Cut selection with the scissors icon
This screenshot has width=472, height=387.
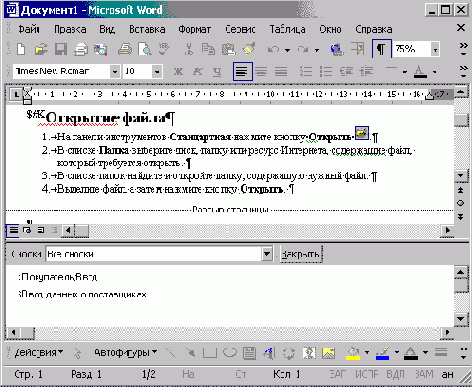tap(189, 49)
